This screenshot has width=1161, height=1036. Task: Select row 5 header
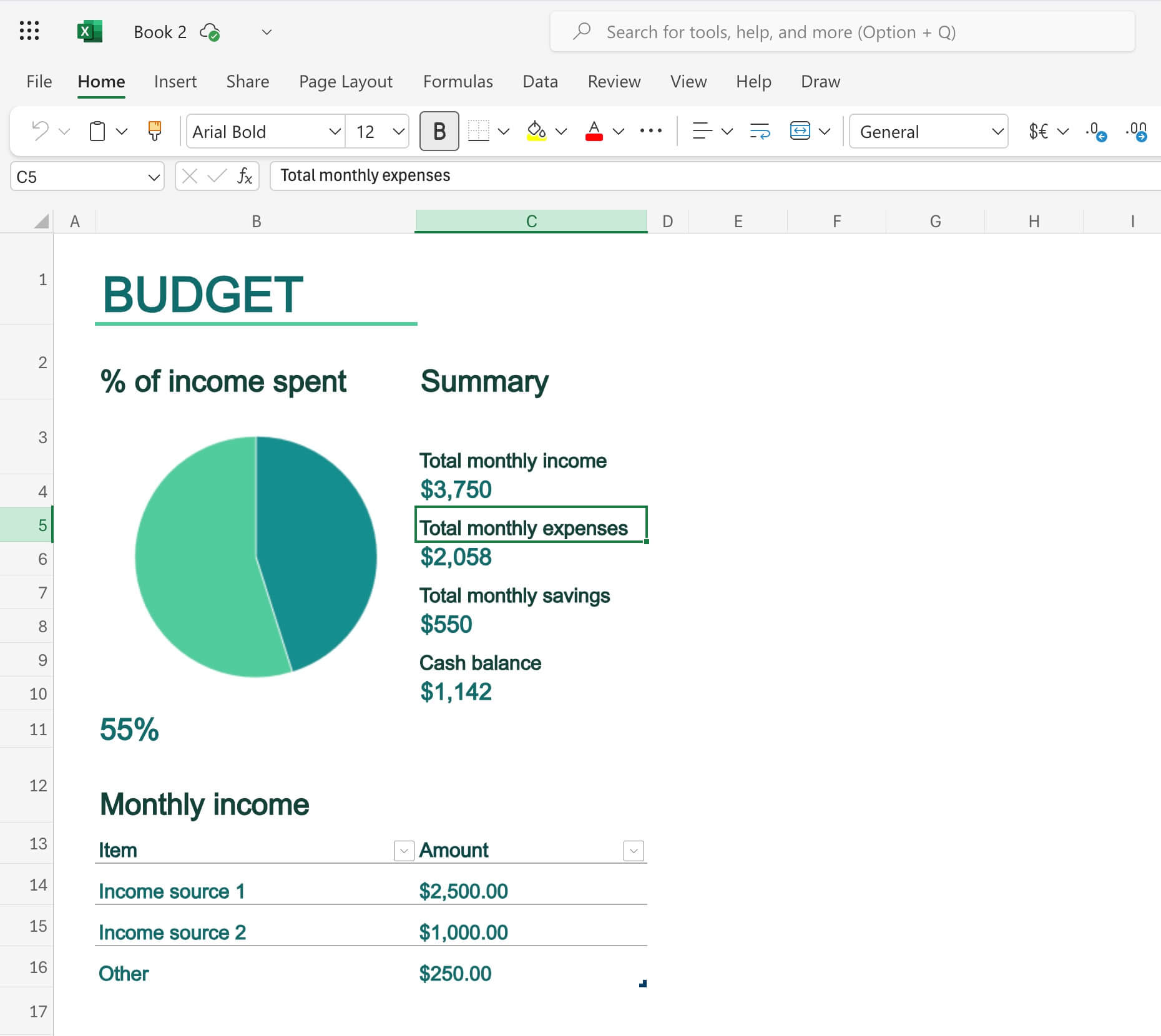(27, 525)
